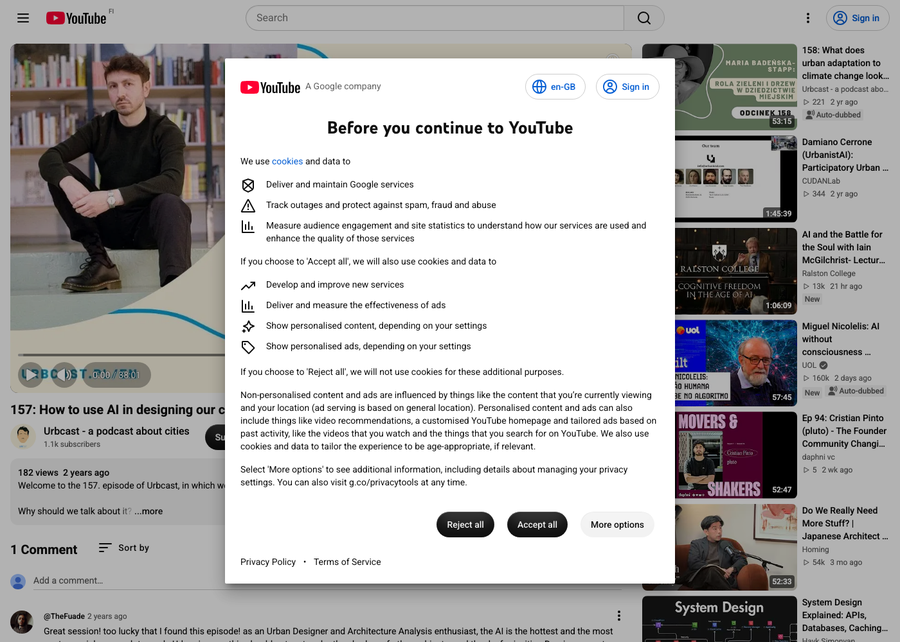Open title 'Ep 94: Cristian Pinto'
Image resolution: width=900 pixels, height=642 pixels.
coord(844,431)
